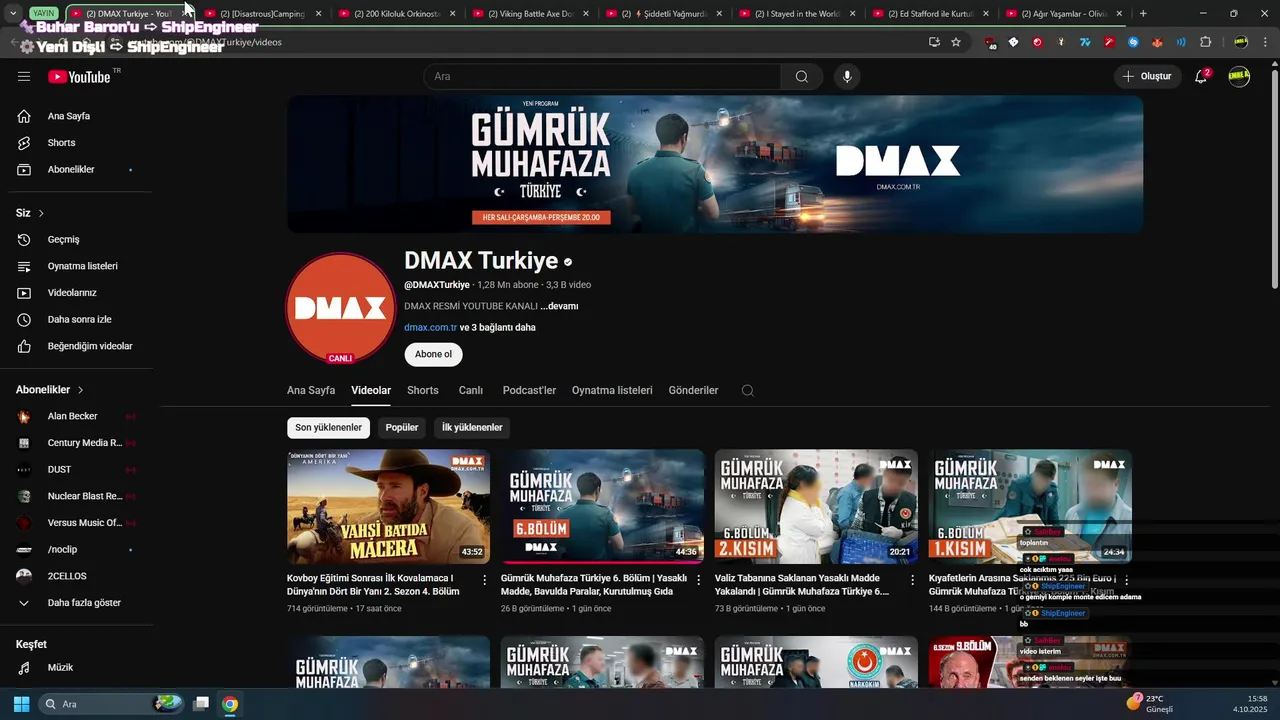
Task: Switch to the channel Shorts tab
Action: point(423,391)
